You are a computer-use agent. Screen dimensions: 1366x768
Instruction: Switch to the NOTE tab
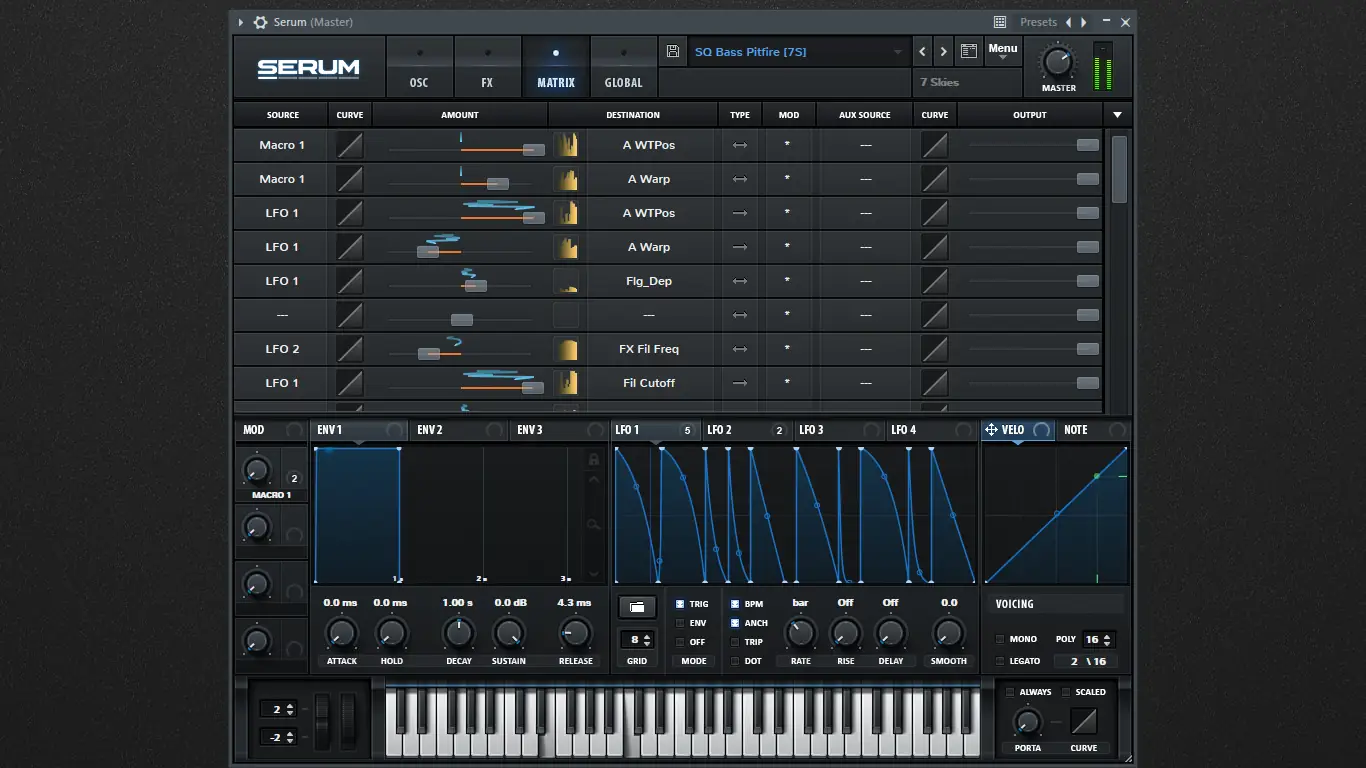(1094, 430)
